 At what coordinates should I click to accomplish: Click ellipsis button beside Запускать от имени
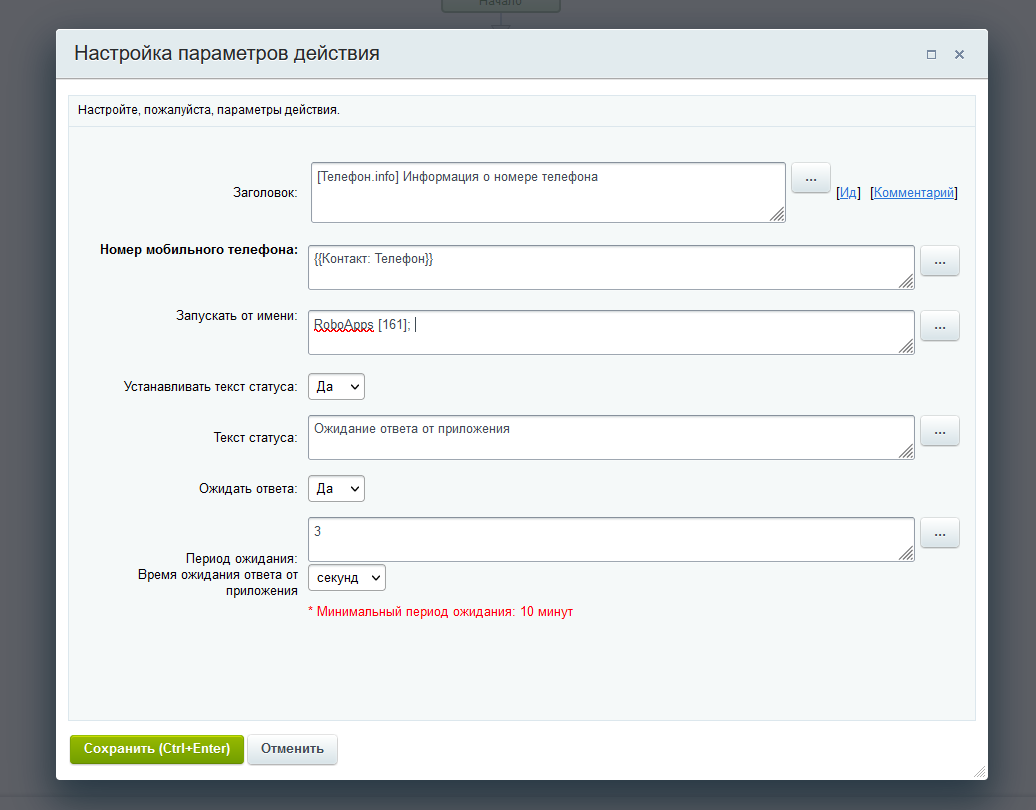(x=939, y=325)
